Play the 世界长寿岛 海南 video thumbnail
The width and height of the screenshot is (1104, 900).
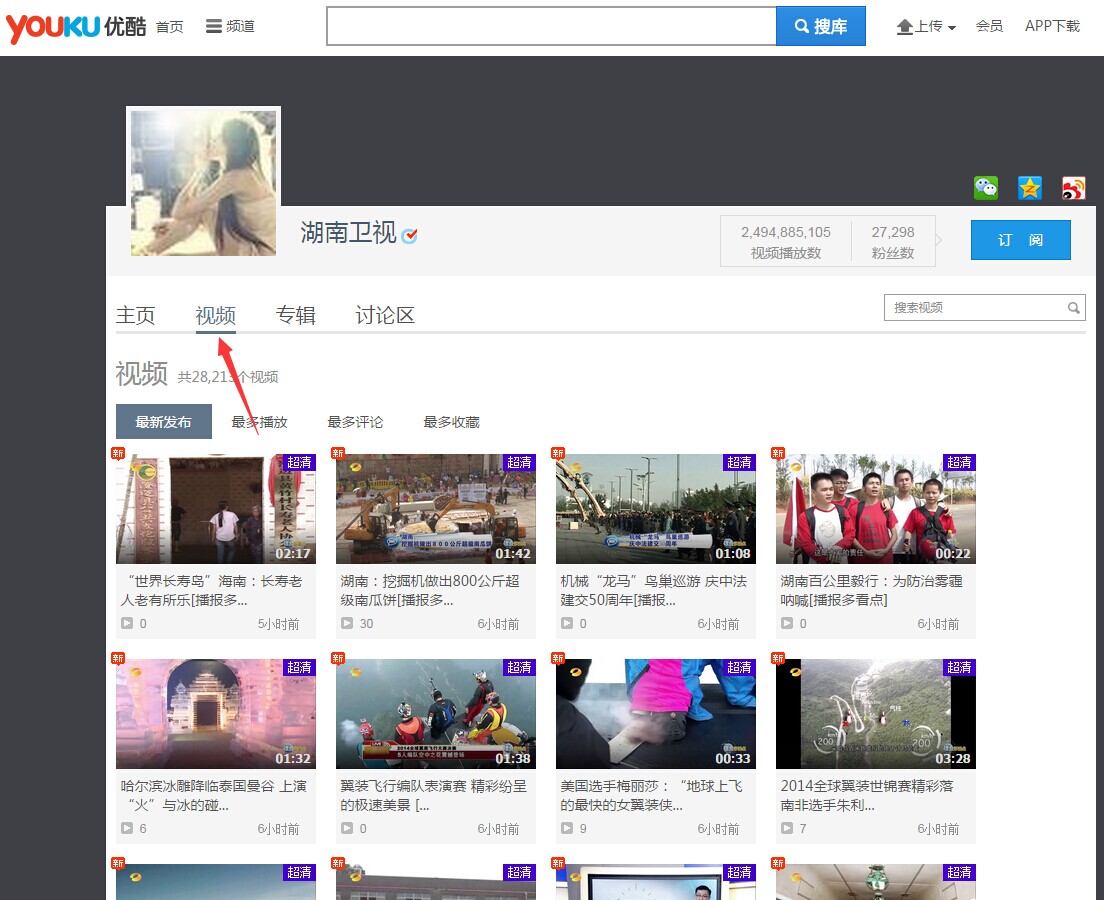click(216, 508)
